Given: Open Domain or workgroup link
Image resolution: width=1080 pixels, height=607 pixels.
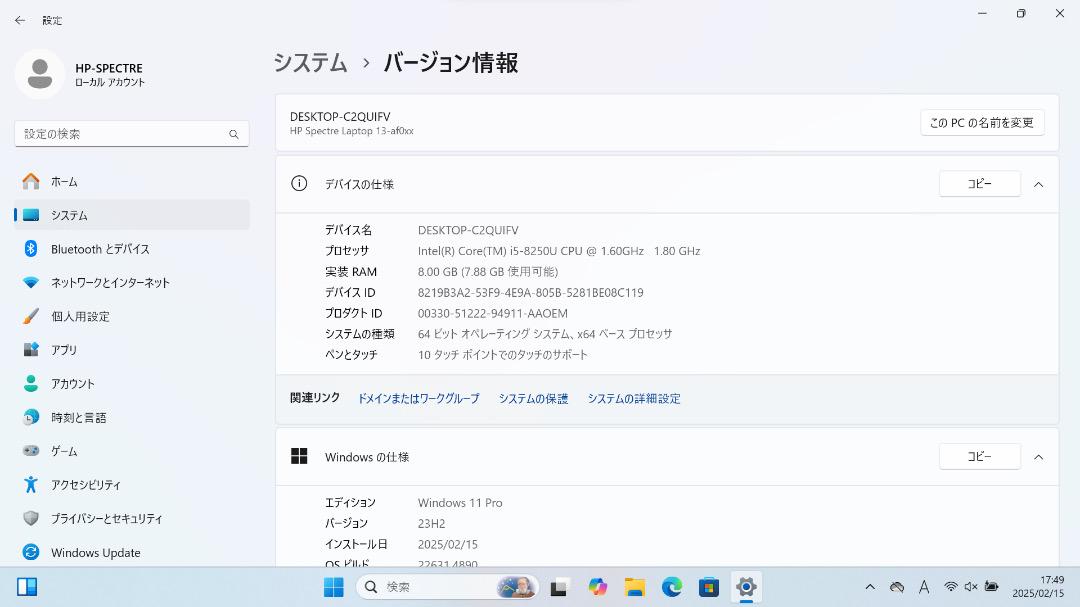Looking at the screenshot, I should 419,398.
